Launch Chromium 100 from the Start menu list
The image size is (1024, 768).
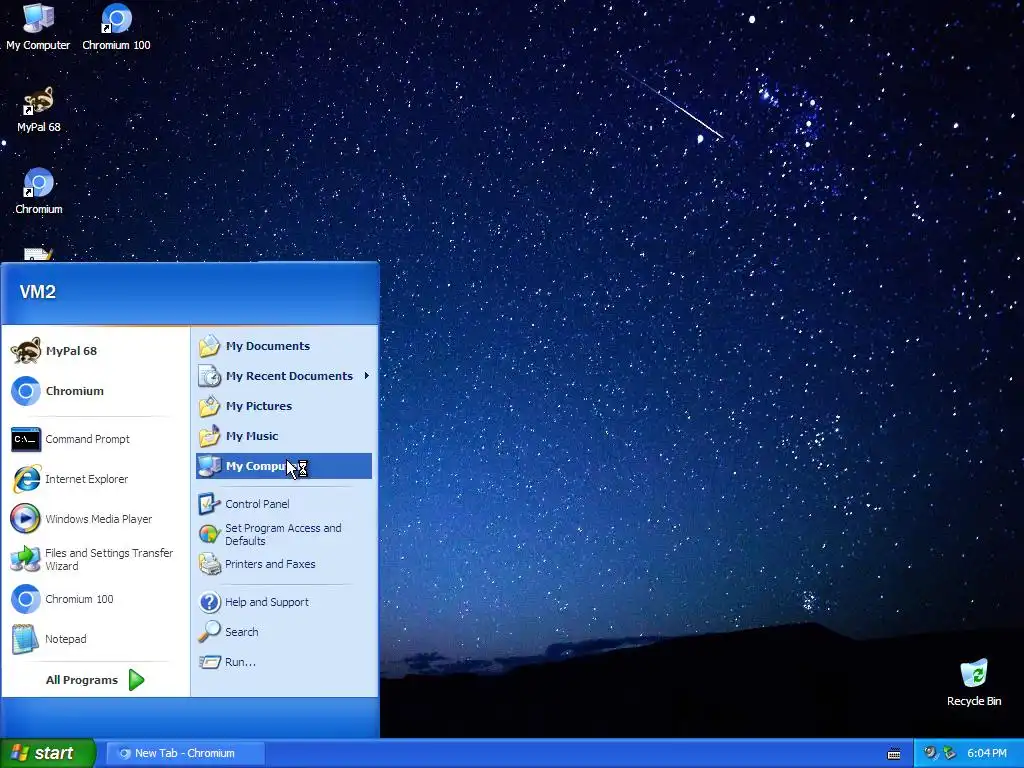95,599
